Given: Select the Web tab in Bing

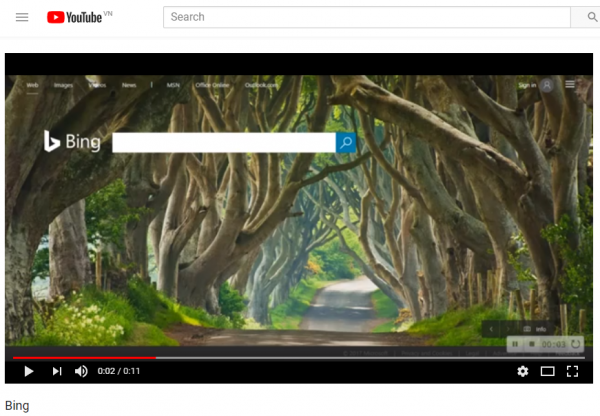Looking at the screenshot, I should [33, 85].
